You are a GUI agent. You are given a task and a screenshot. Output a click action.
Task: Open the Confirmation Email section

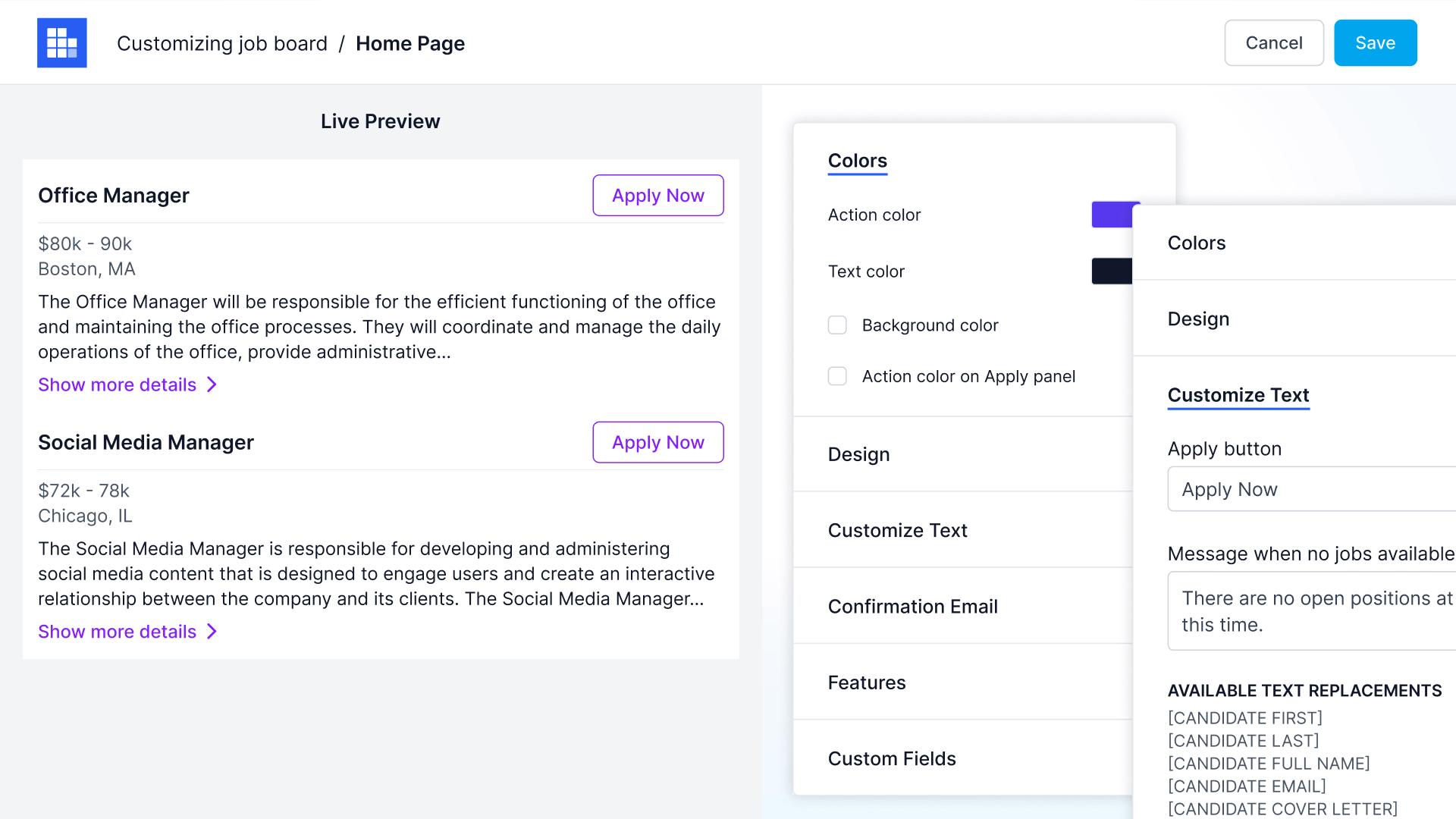[x=912, y=607]
